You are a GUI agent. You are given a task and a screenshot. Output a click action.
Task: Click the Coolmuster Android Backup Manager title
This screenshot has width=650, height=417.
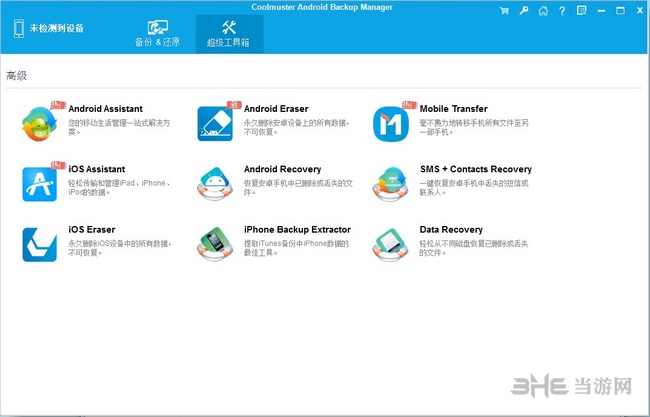pos(322,7)
